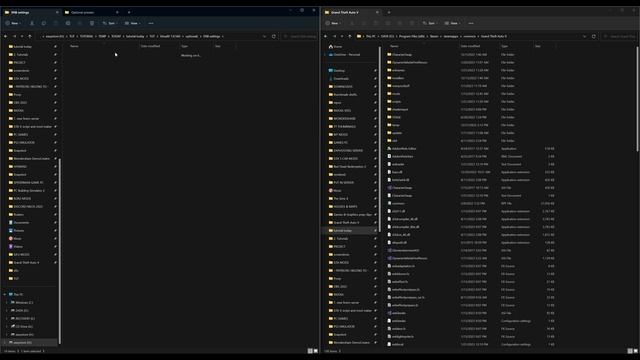This screenshot has height=360, width=640.
Task: Click the Share icon in the ENB settings window toolbar
Action: click(80, 23)
